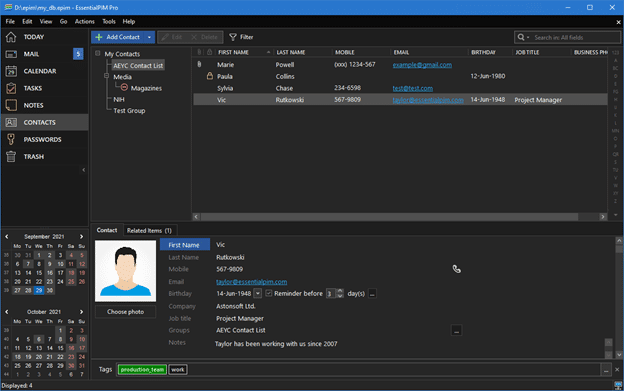Open the Mail module icon
Screen dimensions: 624x391
11,54
